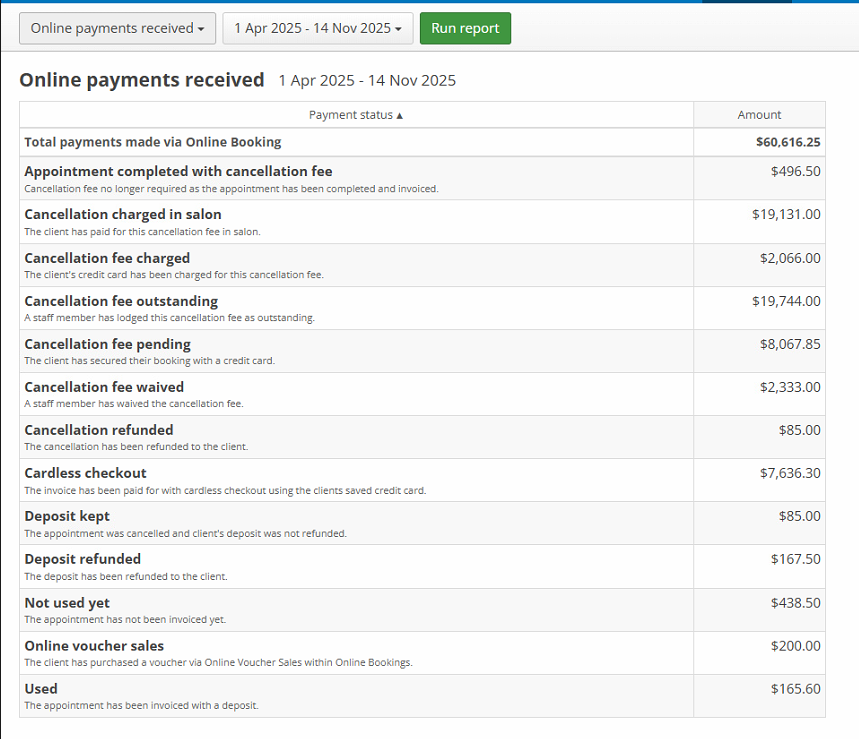Select the Cancellation refunded title

point(99,430)
